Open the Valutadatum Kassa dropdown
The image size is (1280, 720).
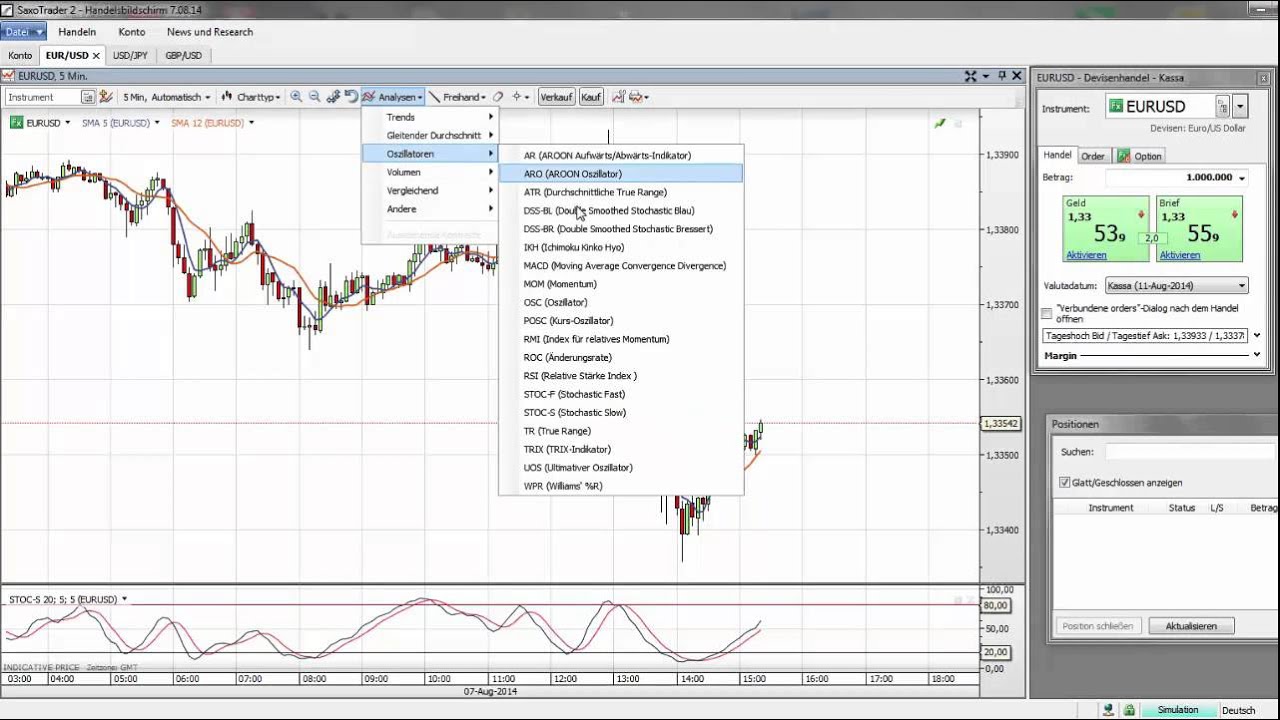pos(1176,286)
